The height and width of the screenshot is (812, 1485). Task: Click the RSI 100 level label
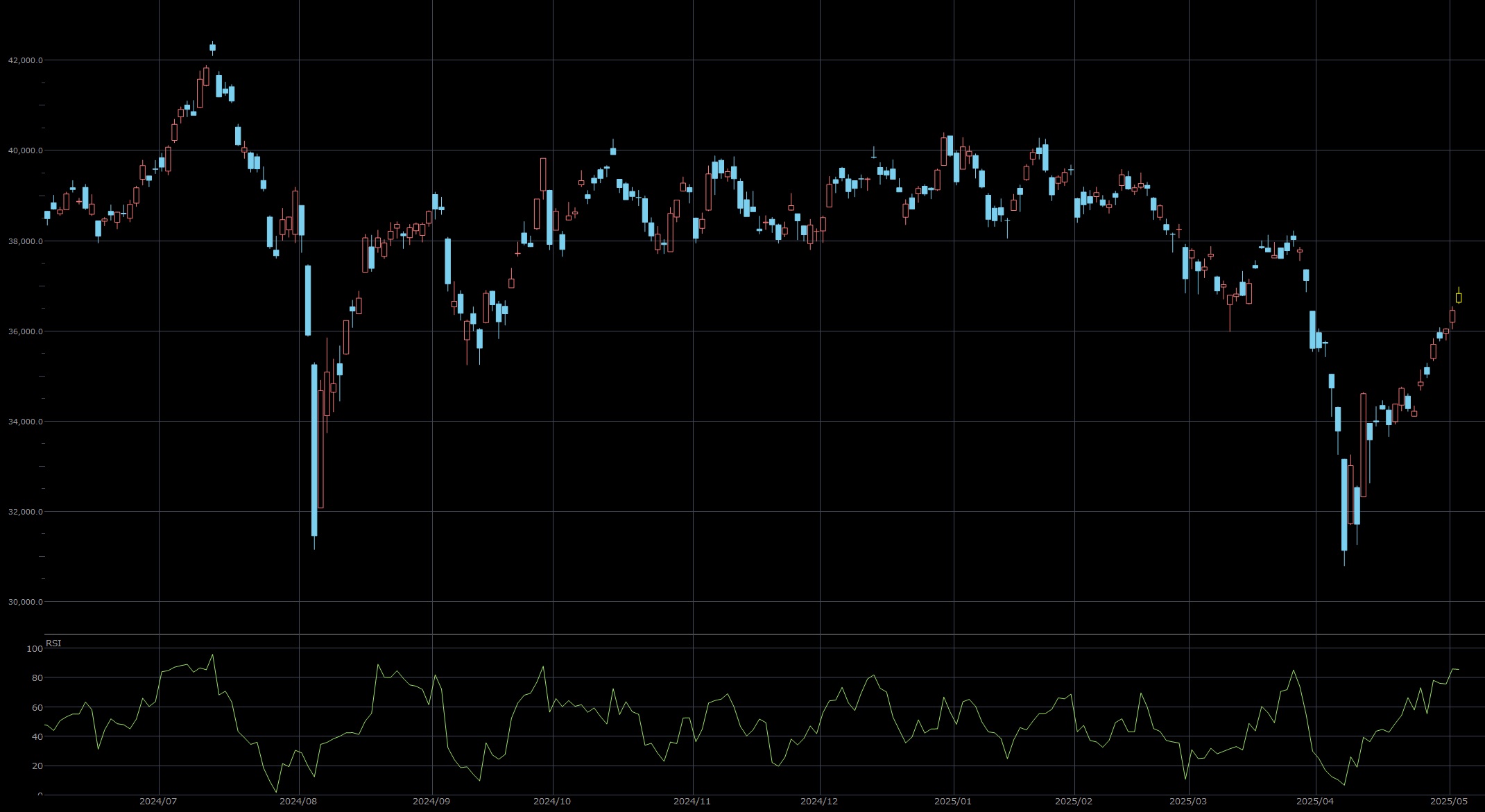(34, 649)
